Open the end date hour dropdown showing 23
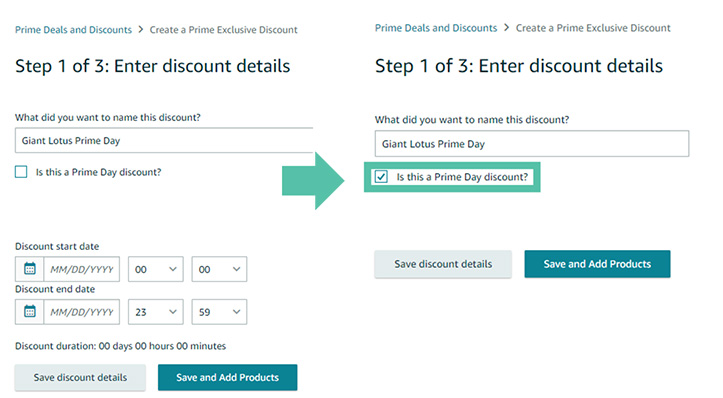This screenshot has height=398, width=723. coord(155,312)
